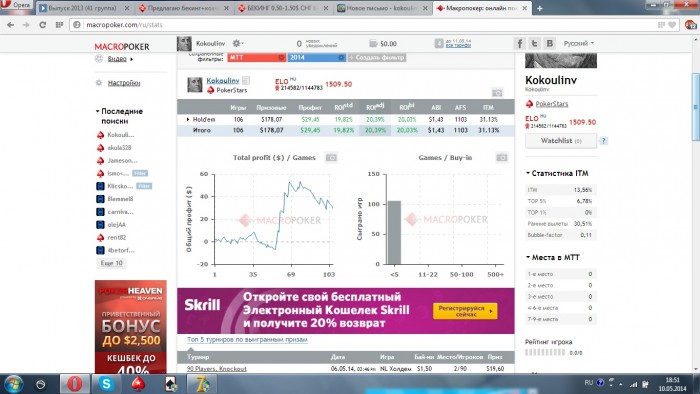Switch to the Выпуск 2013 tab
The width and height of the screenshot is (700, 394).
click(x=83, y=8)
